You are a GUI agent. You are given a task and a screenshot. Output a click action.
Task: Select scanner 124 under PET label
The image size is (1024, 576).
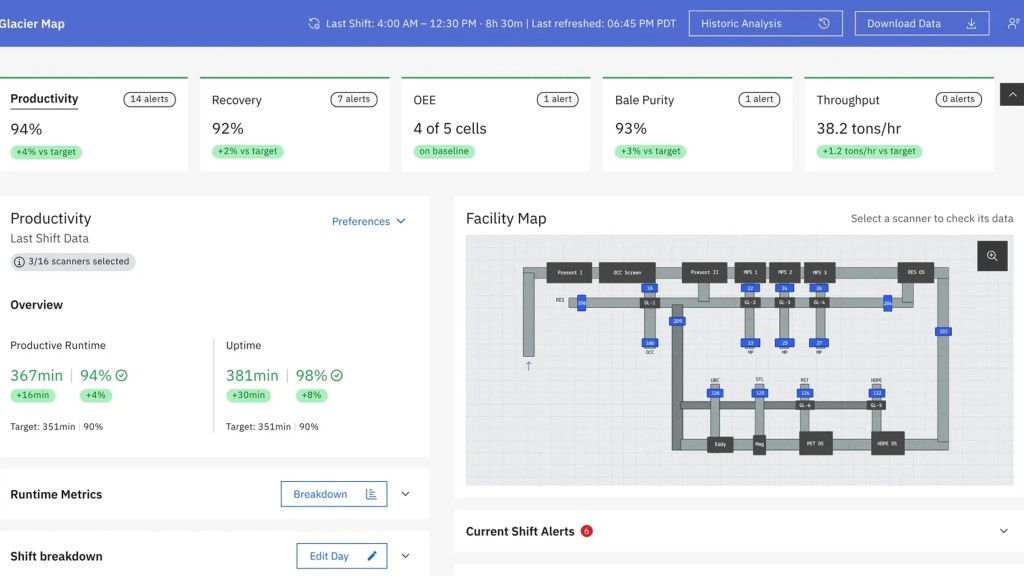(805, 393)
